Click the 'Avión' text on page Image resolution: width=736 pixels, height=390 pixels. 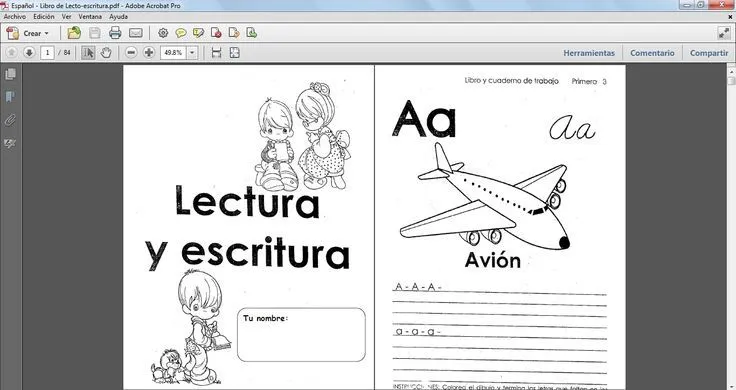point(492,260)
